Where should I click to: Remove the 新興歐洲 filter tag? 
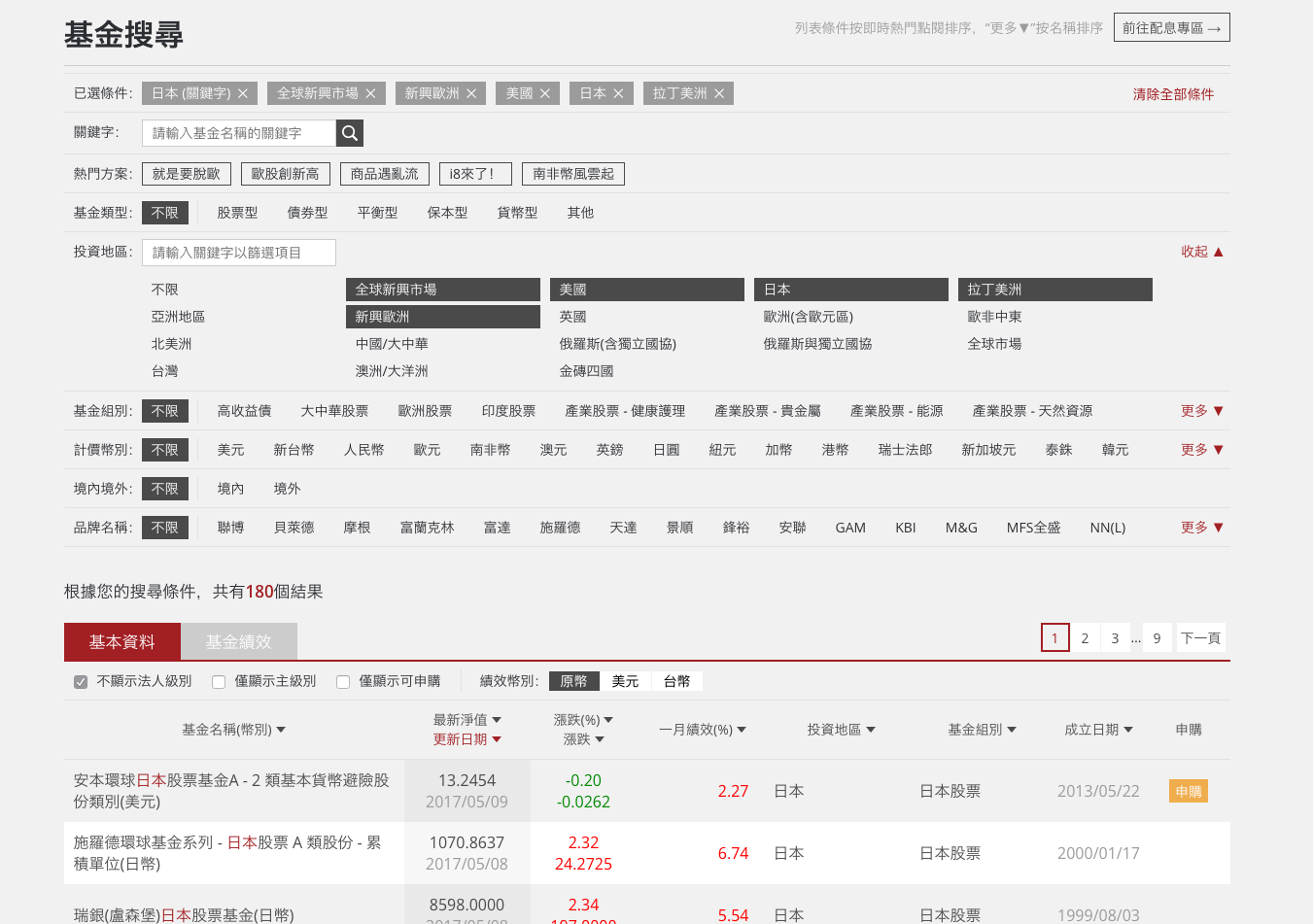471,93
